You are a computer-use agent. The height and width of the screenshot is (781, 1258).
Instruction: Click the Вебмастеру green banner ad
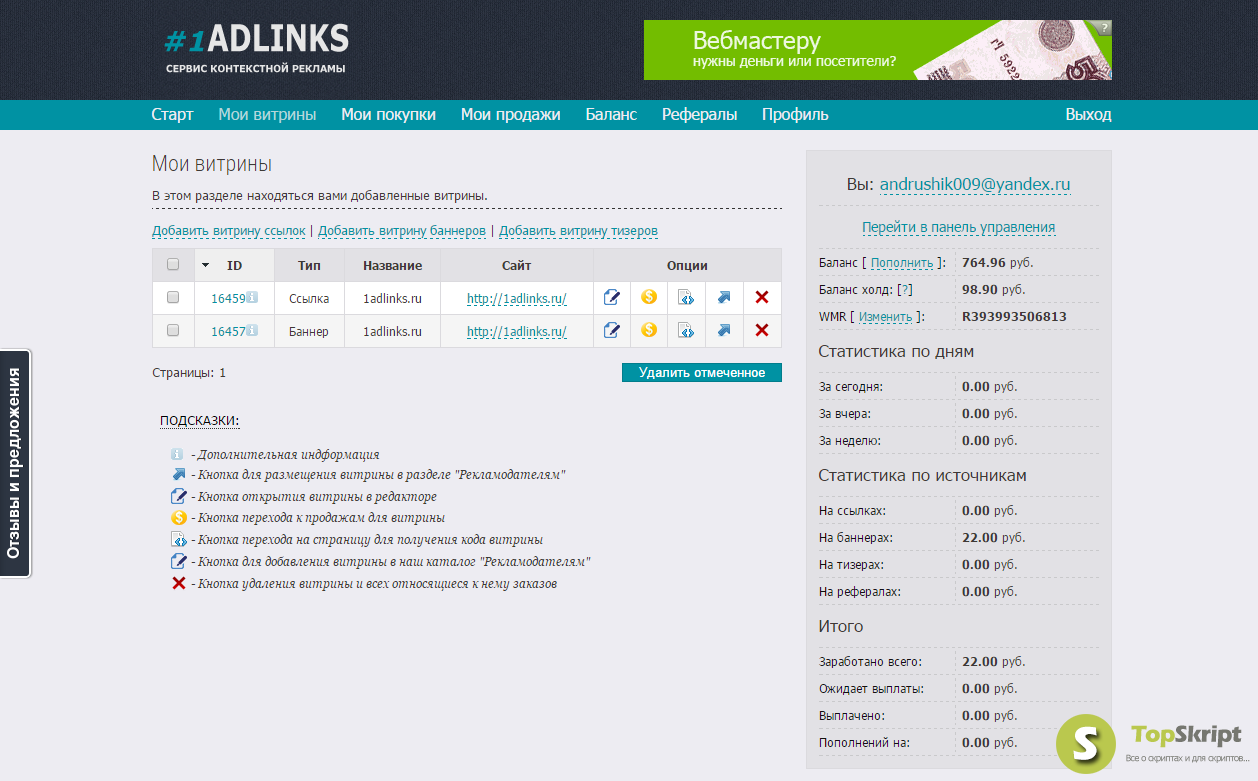[878, 50]
